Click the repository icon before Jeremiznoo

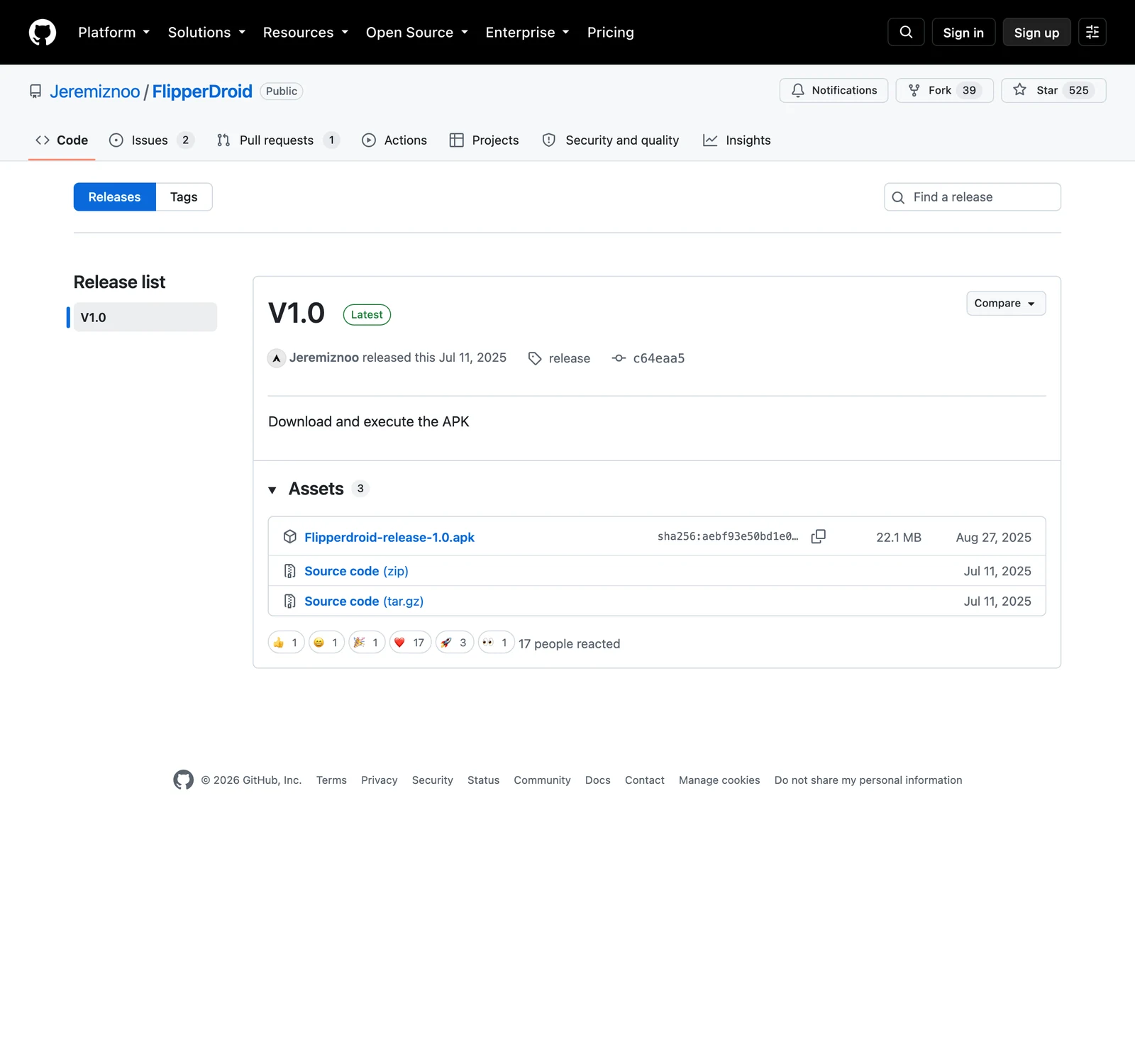(35, 92)
